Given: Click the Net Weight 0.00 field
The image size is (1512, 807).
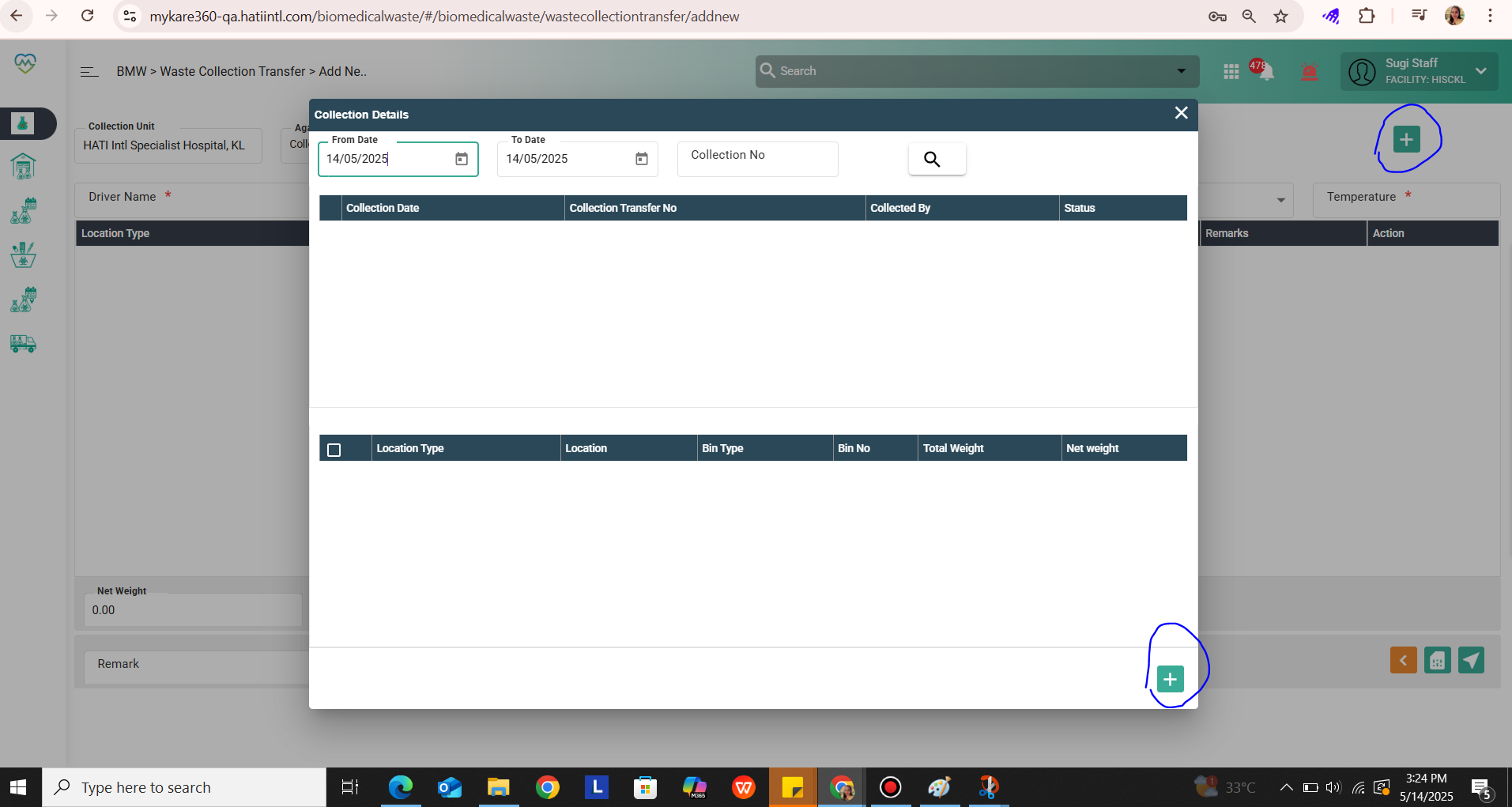Looking at the screenshot, I should point(193,610).
